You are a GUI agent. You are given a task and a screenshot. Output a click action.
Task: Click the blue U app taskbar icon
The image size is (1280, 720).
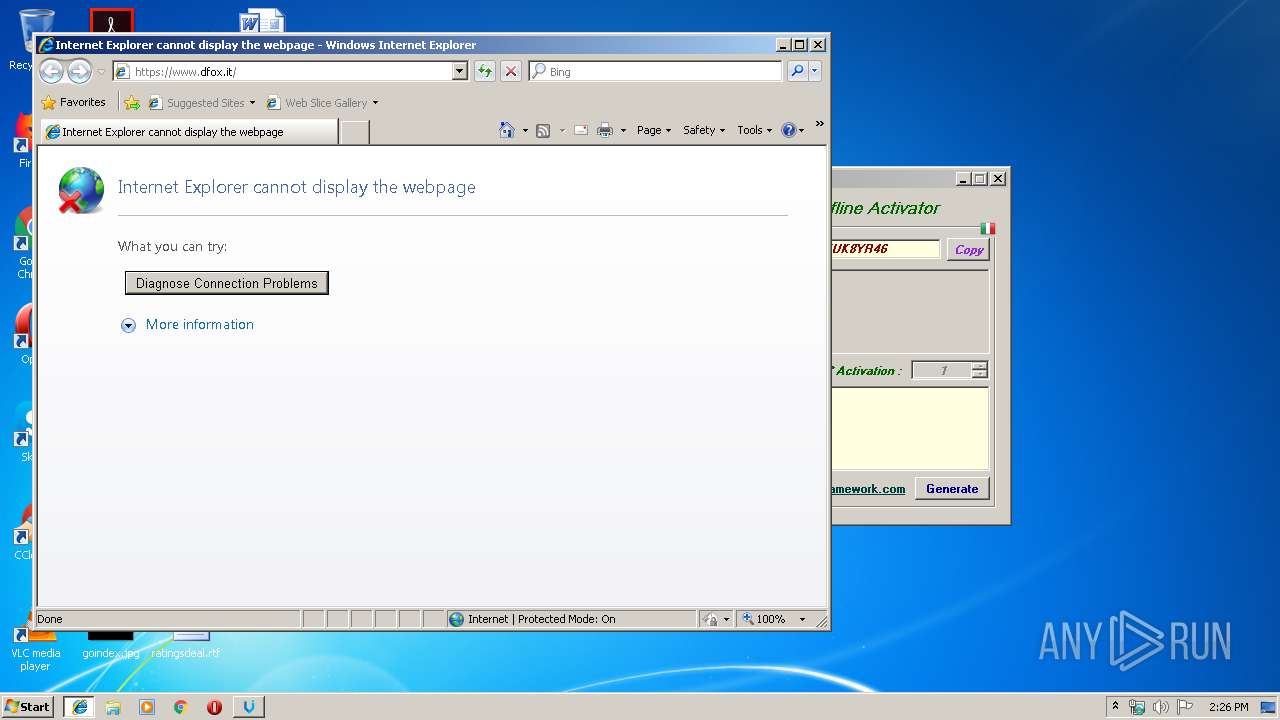tap(249, 707)
